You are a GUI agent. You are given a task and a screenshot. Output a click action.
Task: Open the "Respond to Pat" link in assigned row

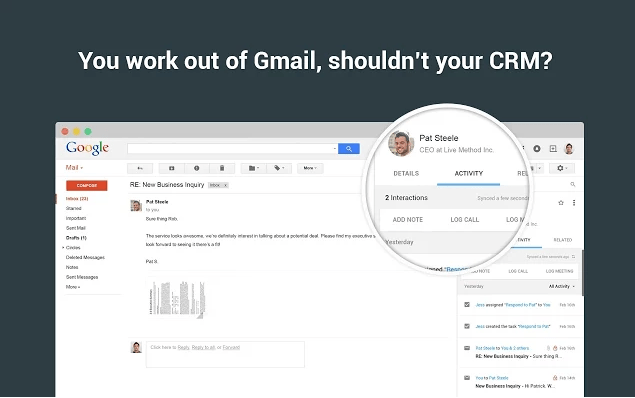(521, 305)
